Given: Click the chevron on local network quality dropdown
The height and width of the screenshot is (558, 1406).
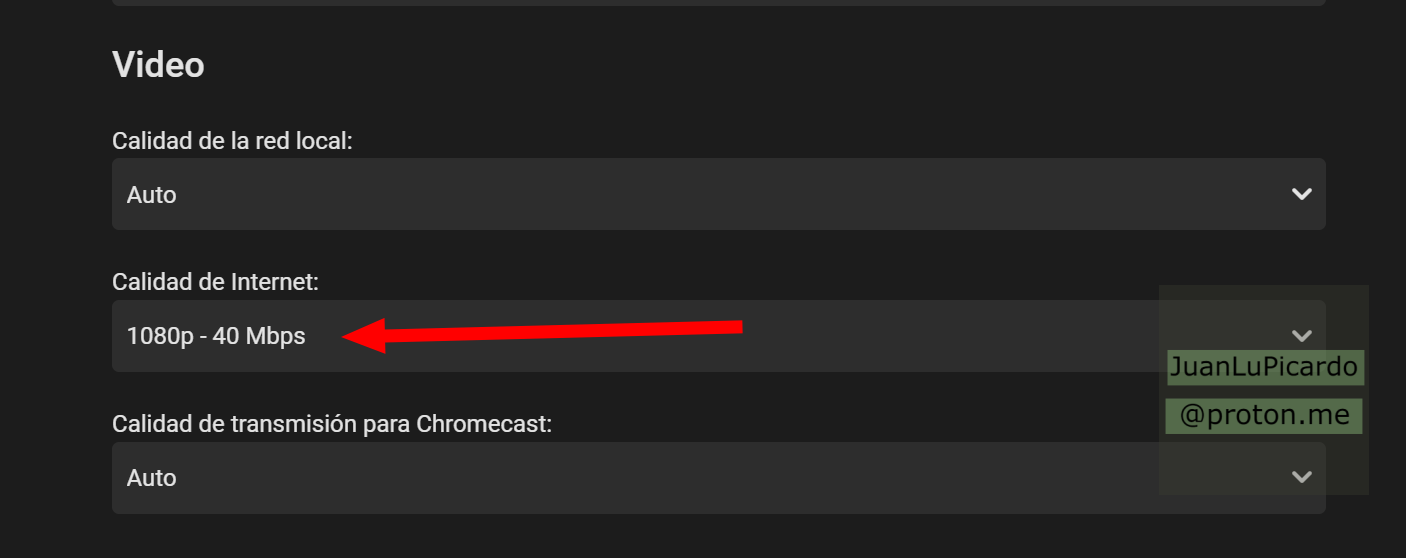Looking at the screenshot, I should pyautogui.click(x=1301, y=194).
